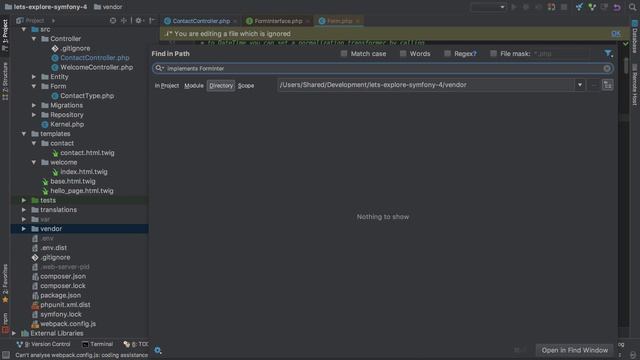The width and height of the screenshot is (640, 360).
Task: Enable the Regex? checkbox
Action: click(x=447, y=53)
